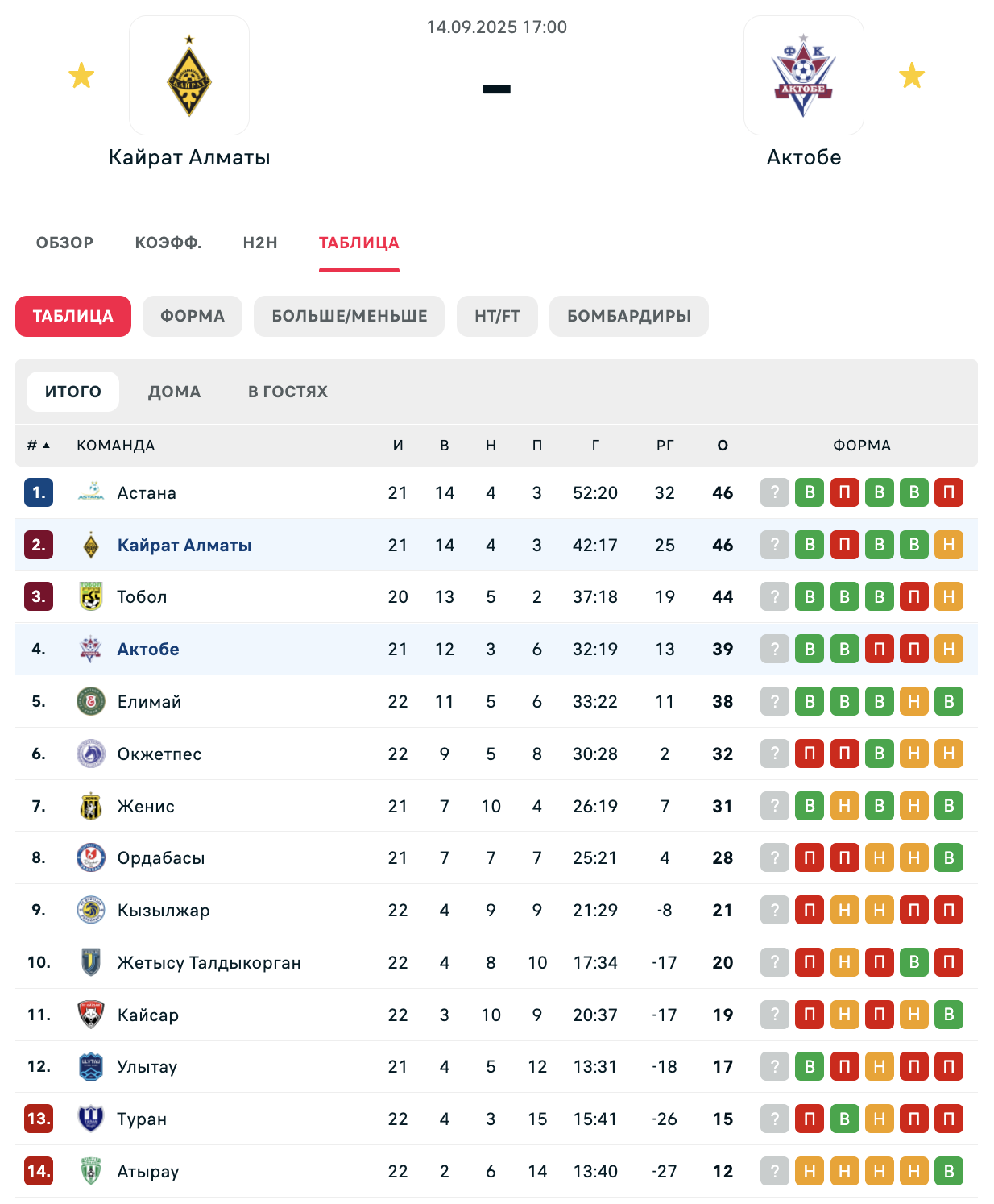The height and width of the screenshot is (1204, 994).
Task: Toggle favorite star next to Кайрат Алматы
Action: 81,76
